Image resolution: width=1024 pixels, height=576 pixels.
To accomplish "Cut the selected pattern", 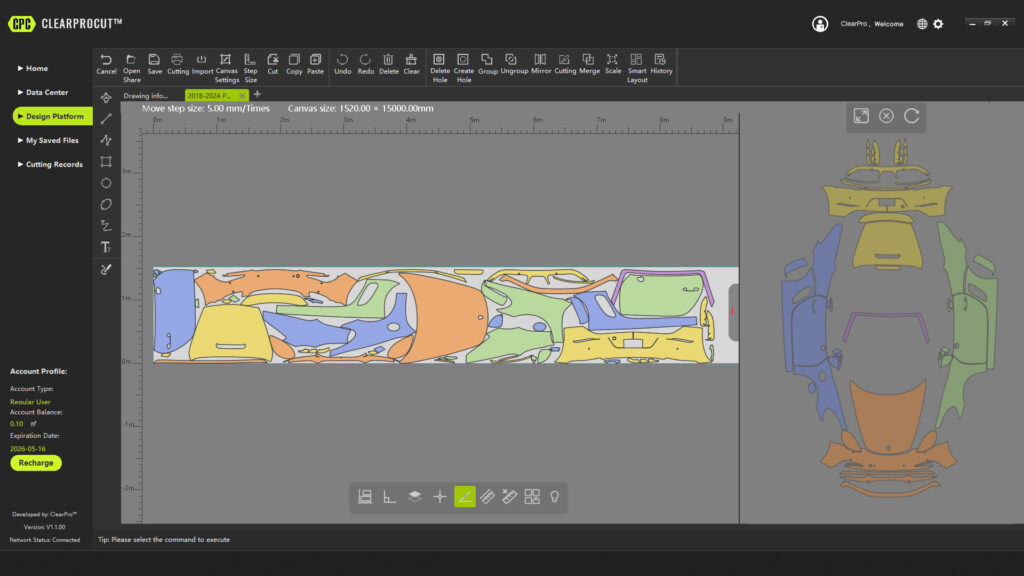I will [272, 64].
